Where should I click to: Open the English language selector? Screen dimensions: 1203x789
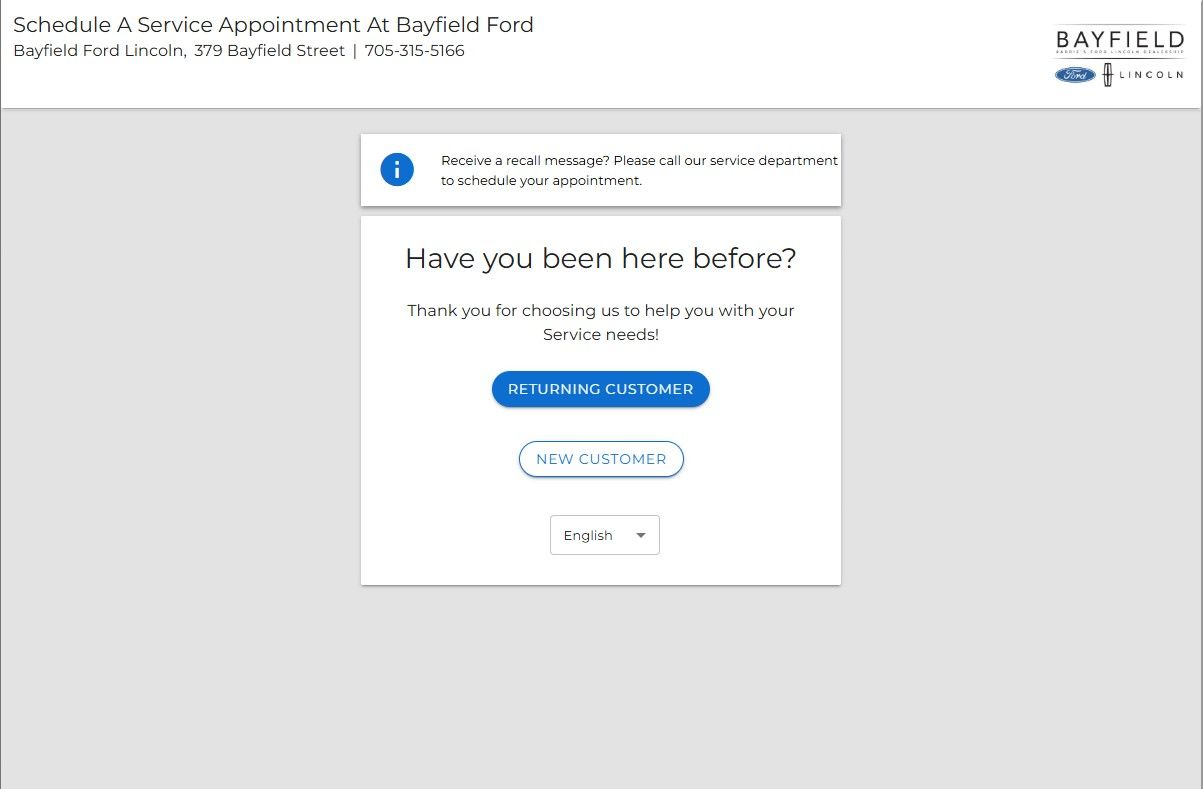604,535
